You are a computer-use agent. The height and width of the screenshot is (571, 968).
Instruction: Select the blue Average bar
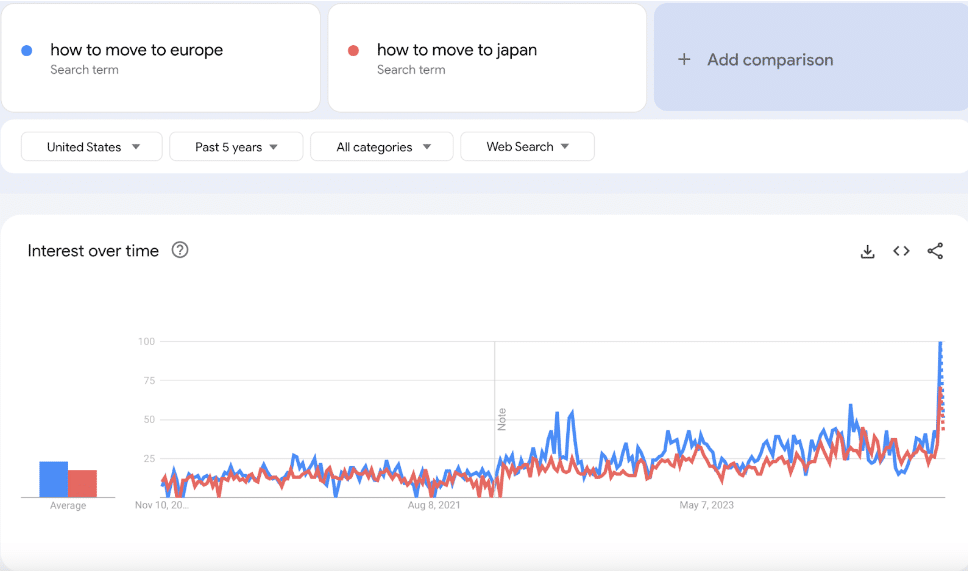tap(53, 479)
